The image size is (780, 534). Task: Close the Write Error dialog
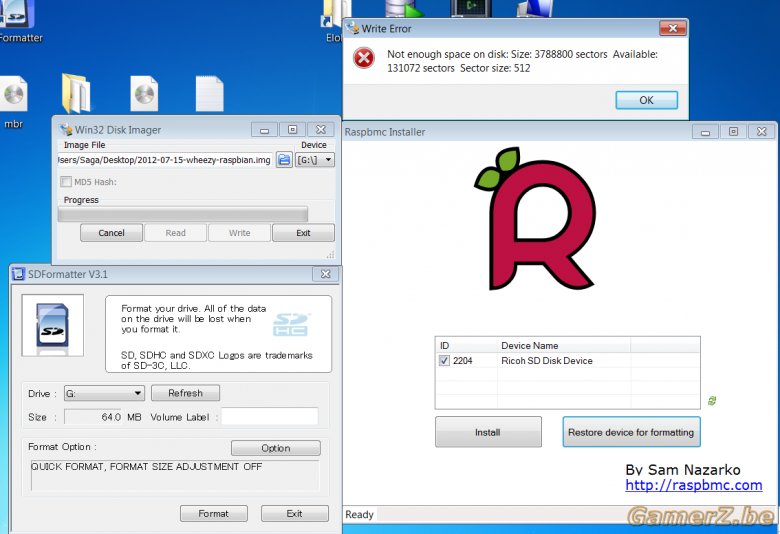(673, 28)
